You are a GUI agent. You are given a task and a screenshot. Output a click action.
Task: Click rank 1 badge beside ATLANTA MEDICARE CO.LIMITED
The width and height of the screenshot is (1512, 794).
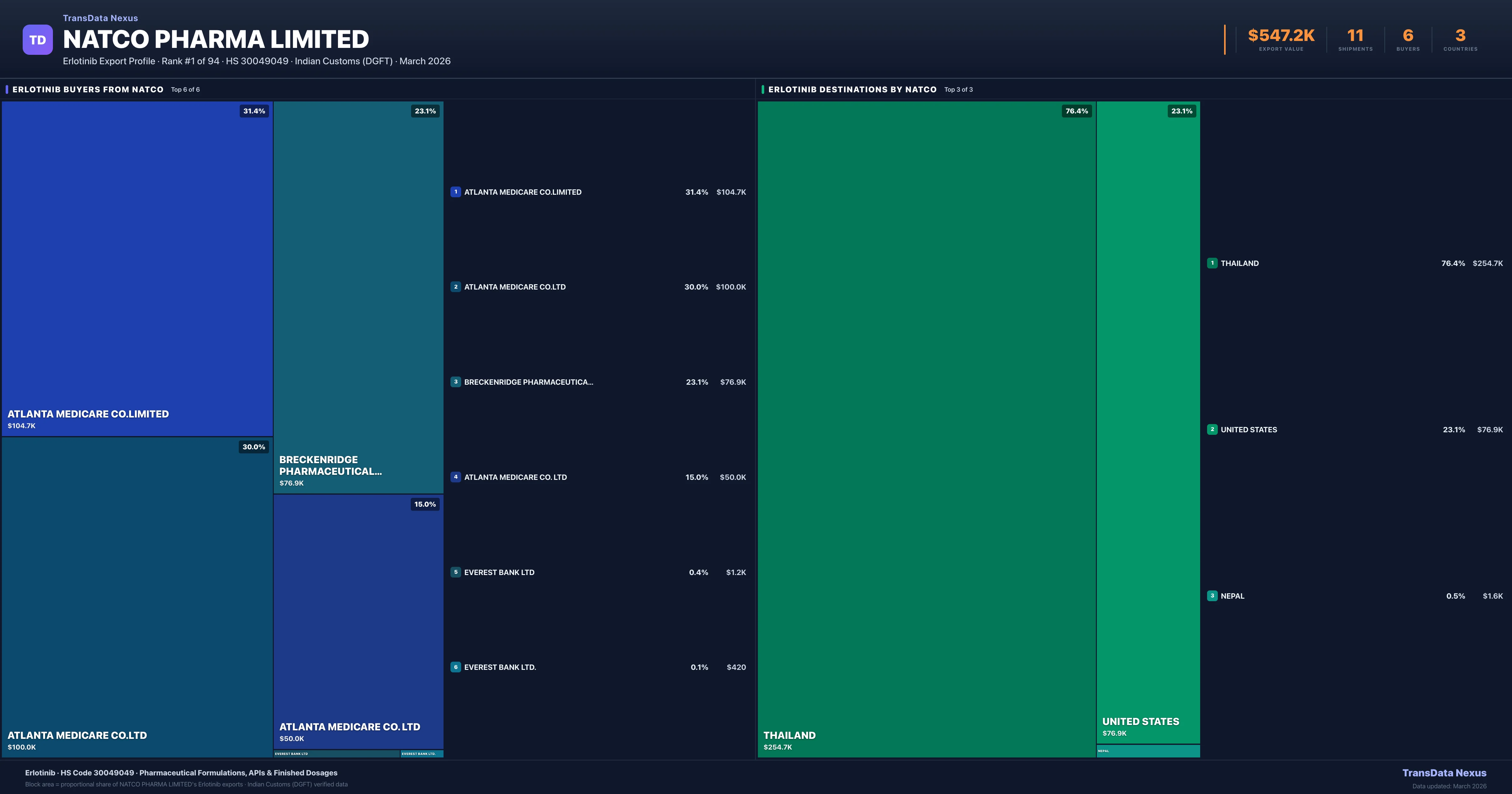point(455,192)
